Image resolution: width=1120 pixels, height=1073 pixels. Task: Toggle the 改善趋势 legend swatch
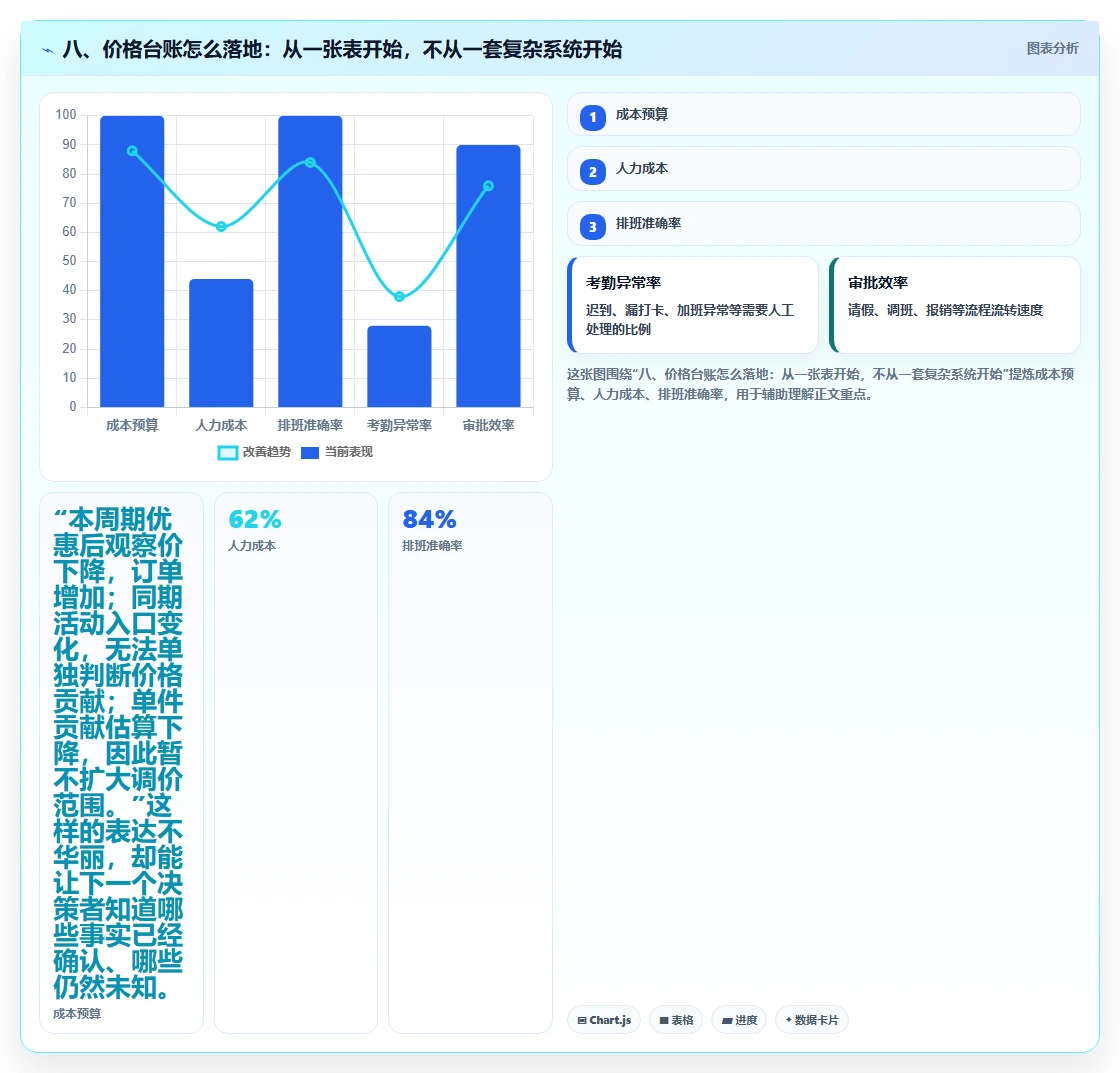pos(227,453)
